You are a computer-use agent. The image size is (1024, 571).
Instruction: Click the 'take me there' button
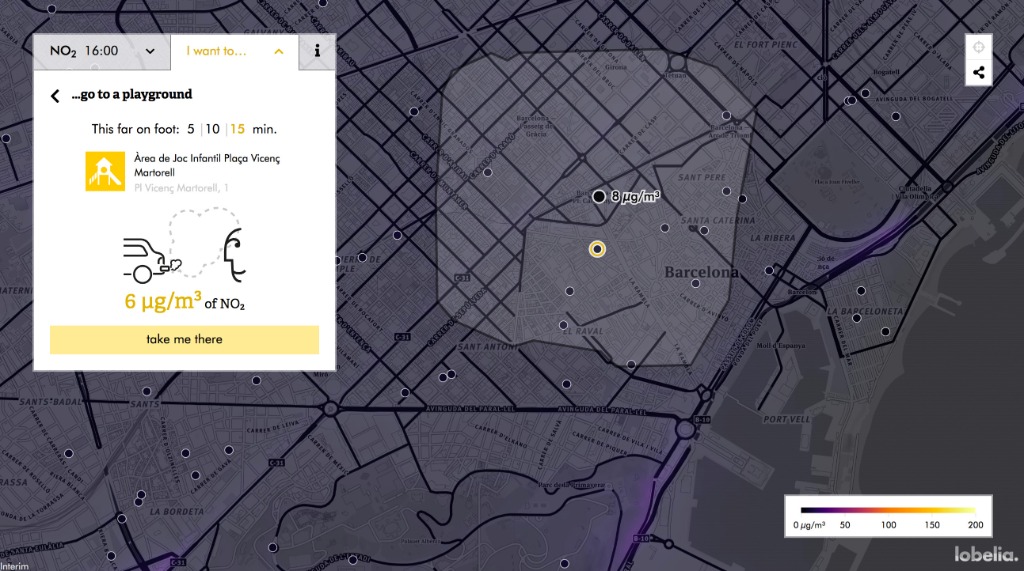click(x=184, y=340)
